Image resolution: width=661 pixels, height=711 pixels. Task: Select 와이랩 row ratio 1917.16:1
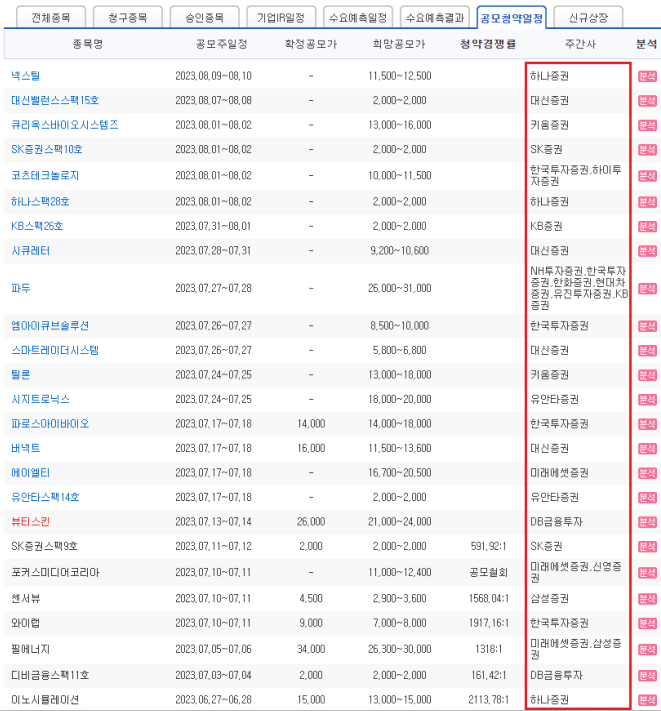489,623
